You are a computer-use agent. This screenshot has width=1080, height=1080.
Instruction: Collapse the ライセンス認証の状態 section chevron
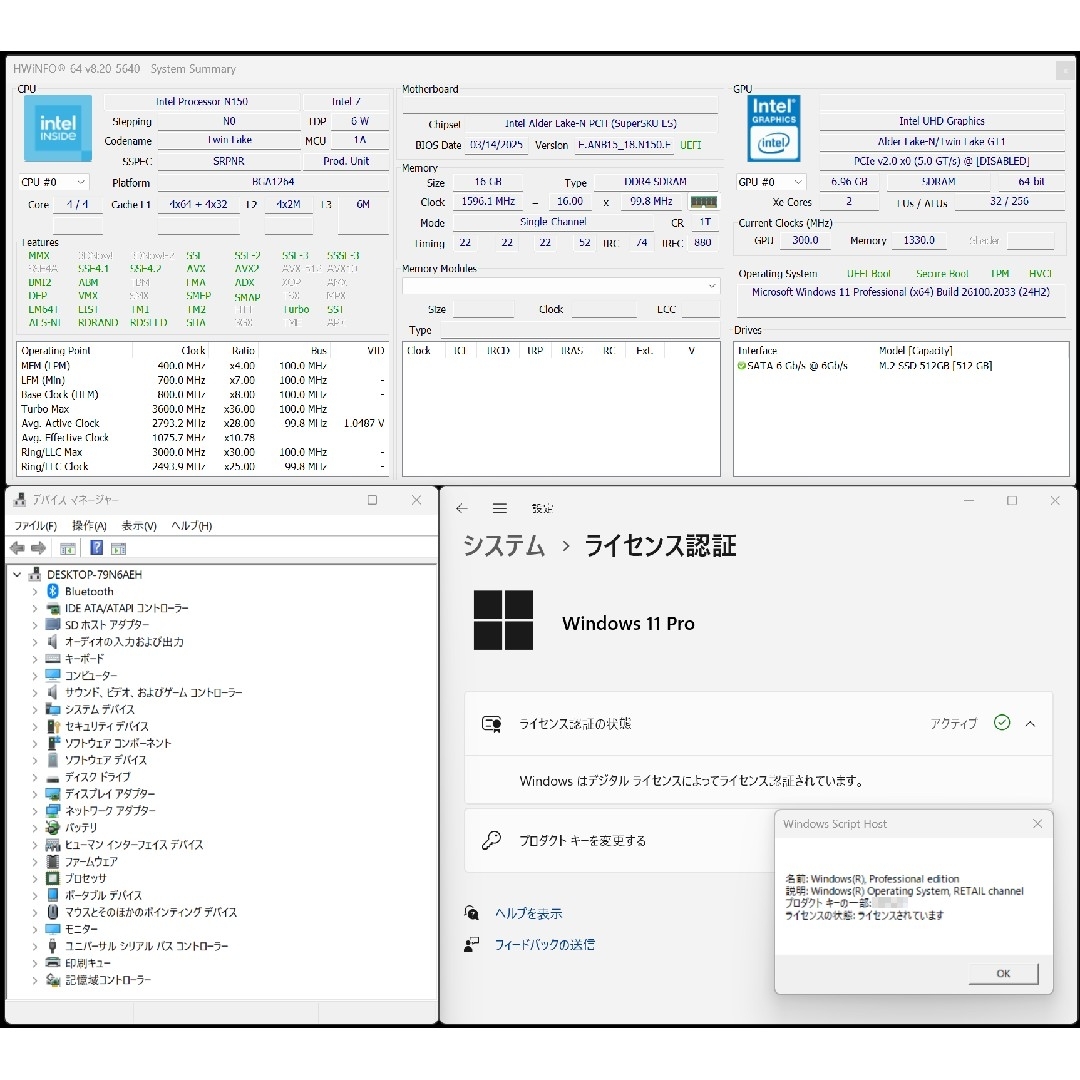1030,724
